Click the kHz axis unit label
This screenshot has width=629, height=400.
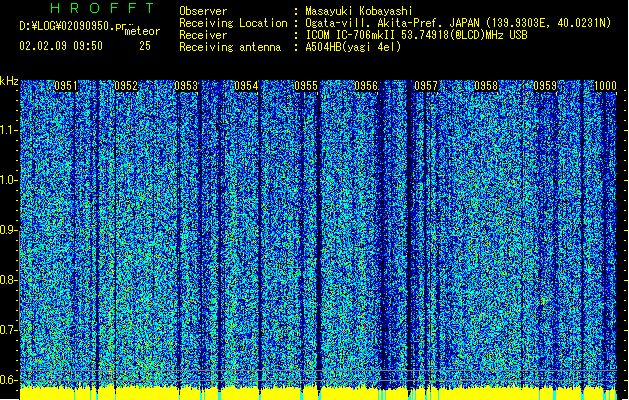(x=9, y=81)
